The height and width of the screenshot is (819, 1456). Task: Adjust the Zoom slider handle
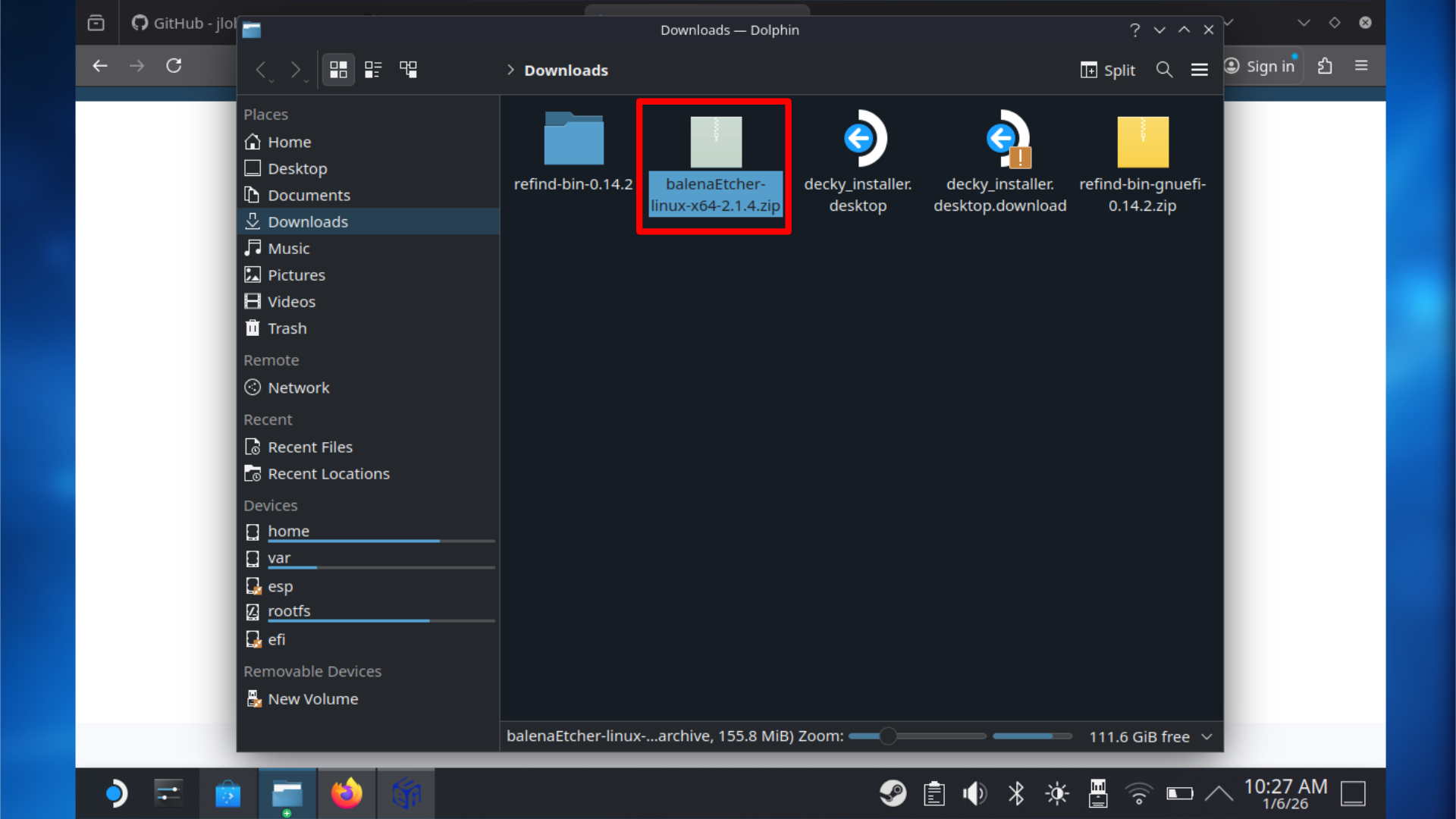point(887,736)
